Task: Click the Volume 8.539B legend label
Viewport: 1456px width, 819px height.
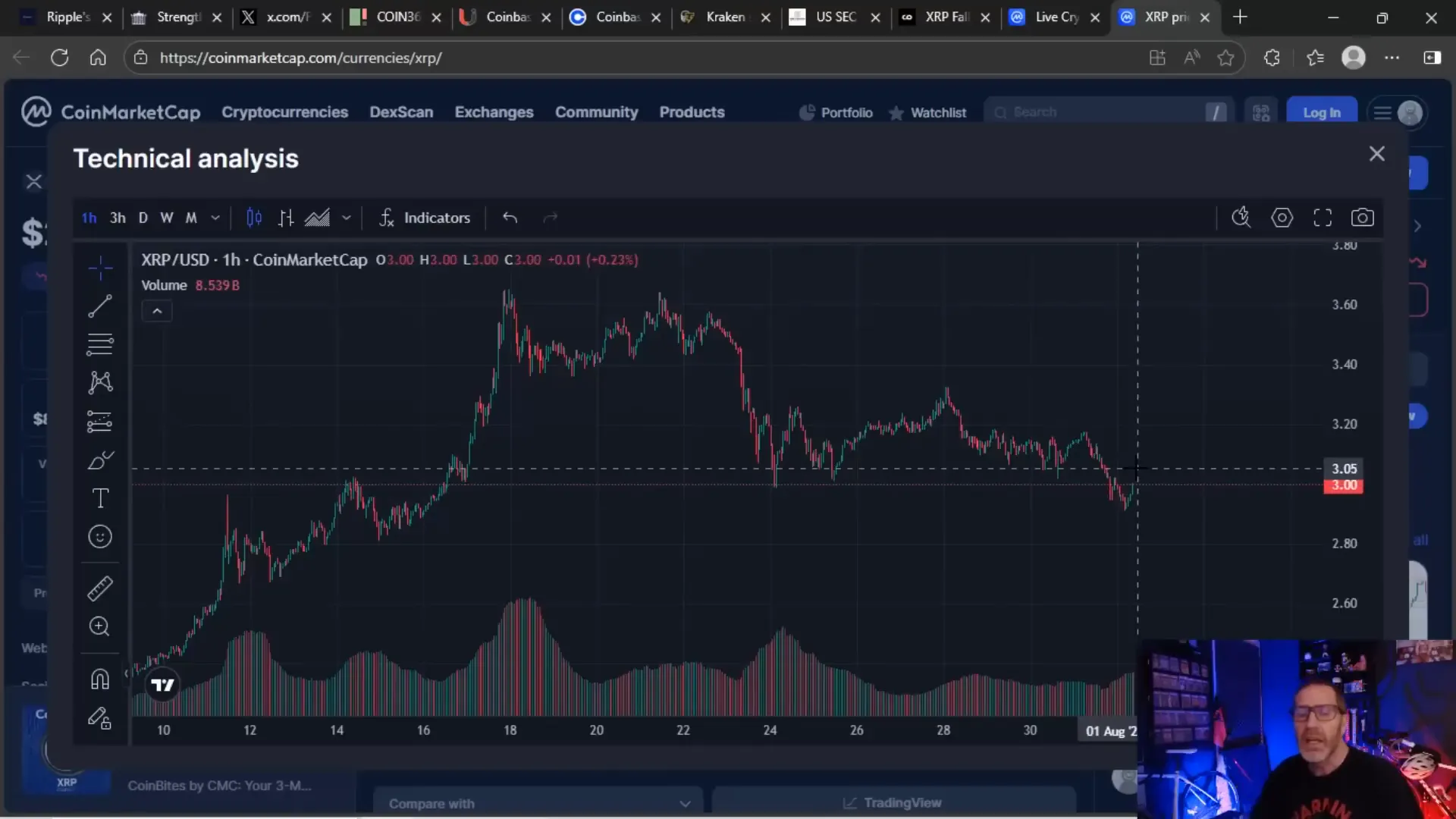Action: [x=190, y=286]
